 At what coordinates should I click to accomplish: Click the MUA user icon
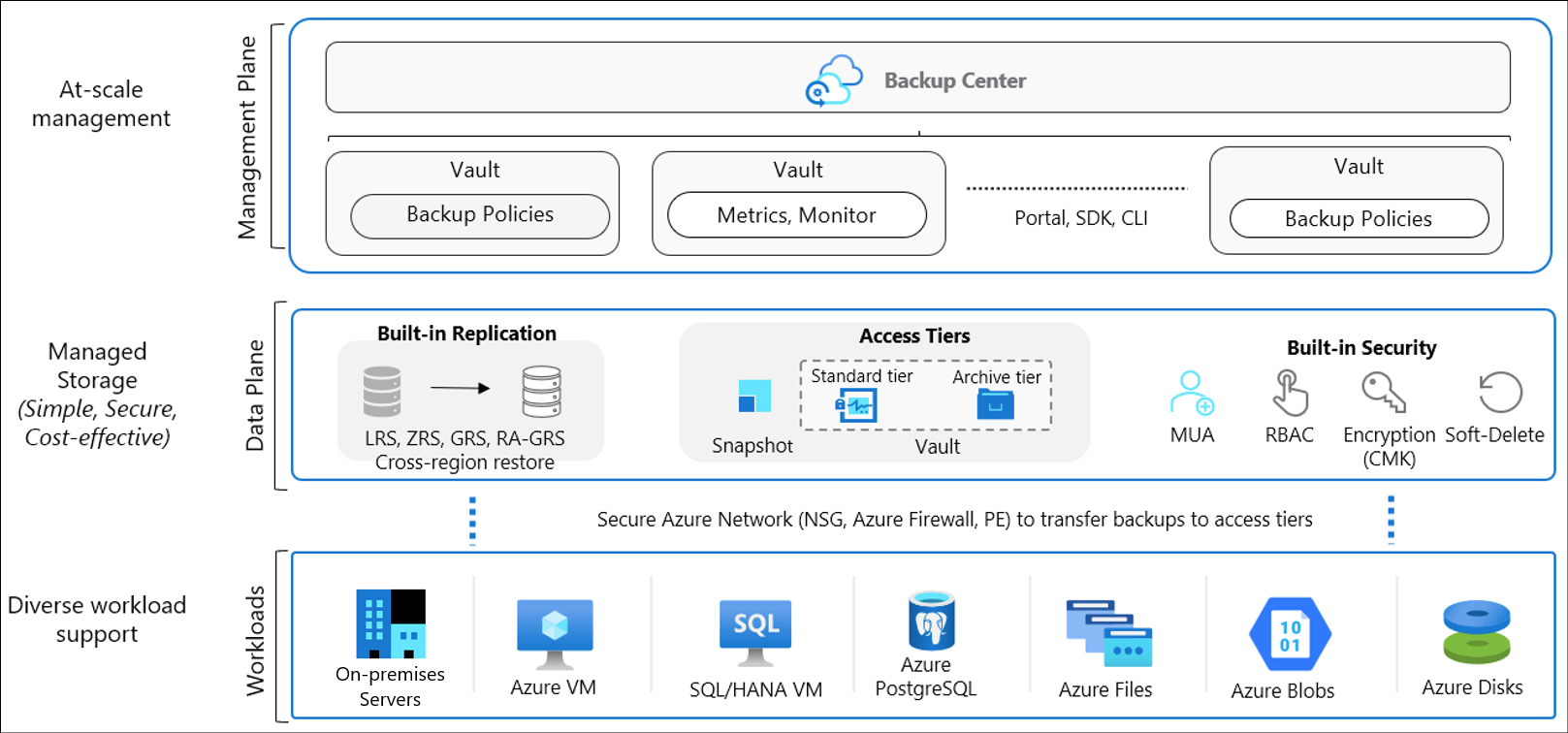tap(1192, 394)
